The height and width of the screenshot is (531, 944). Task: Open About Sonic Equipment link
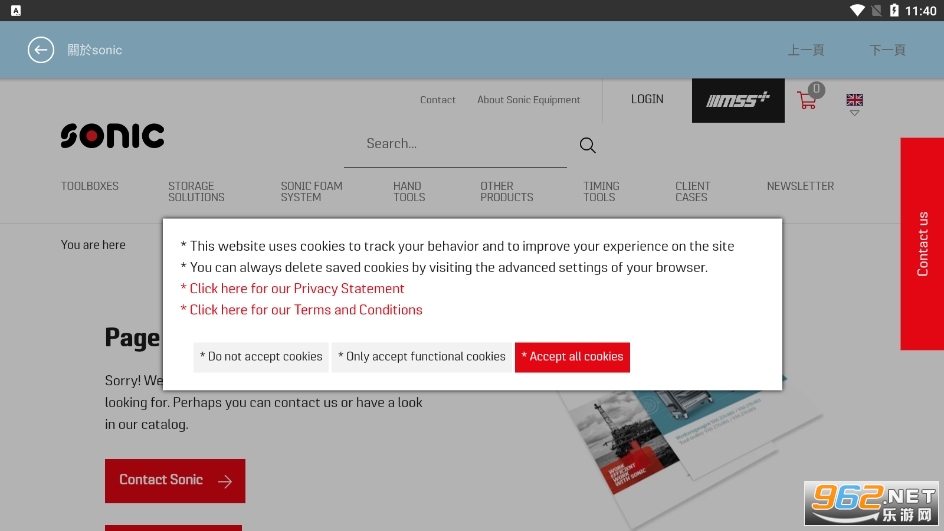529,100
